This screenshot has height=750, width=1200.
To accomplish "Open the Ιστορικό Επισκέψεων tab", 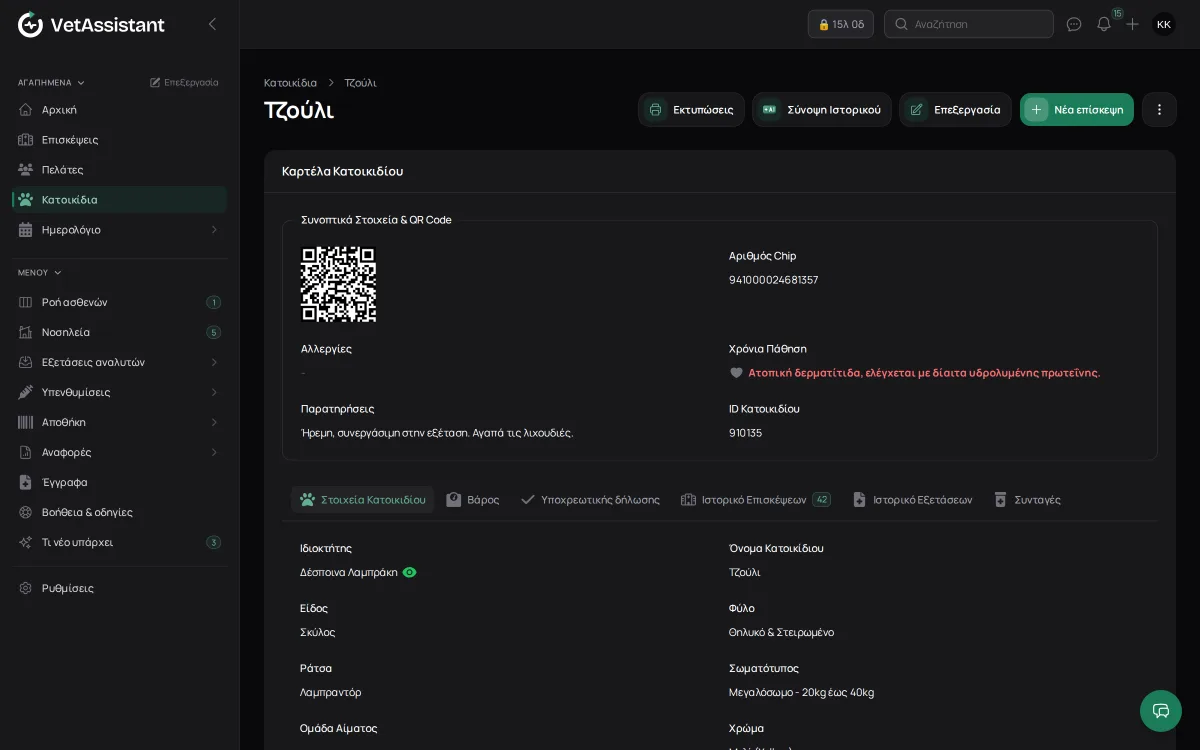I will coord(755,499).
